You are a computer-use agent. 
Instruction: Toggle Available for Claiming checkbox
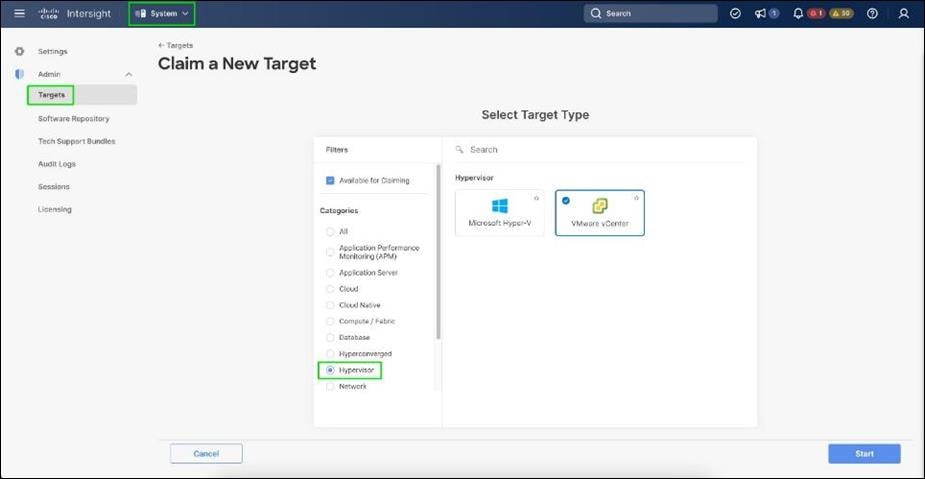[x=330, y=181]
